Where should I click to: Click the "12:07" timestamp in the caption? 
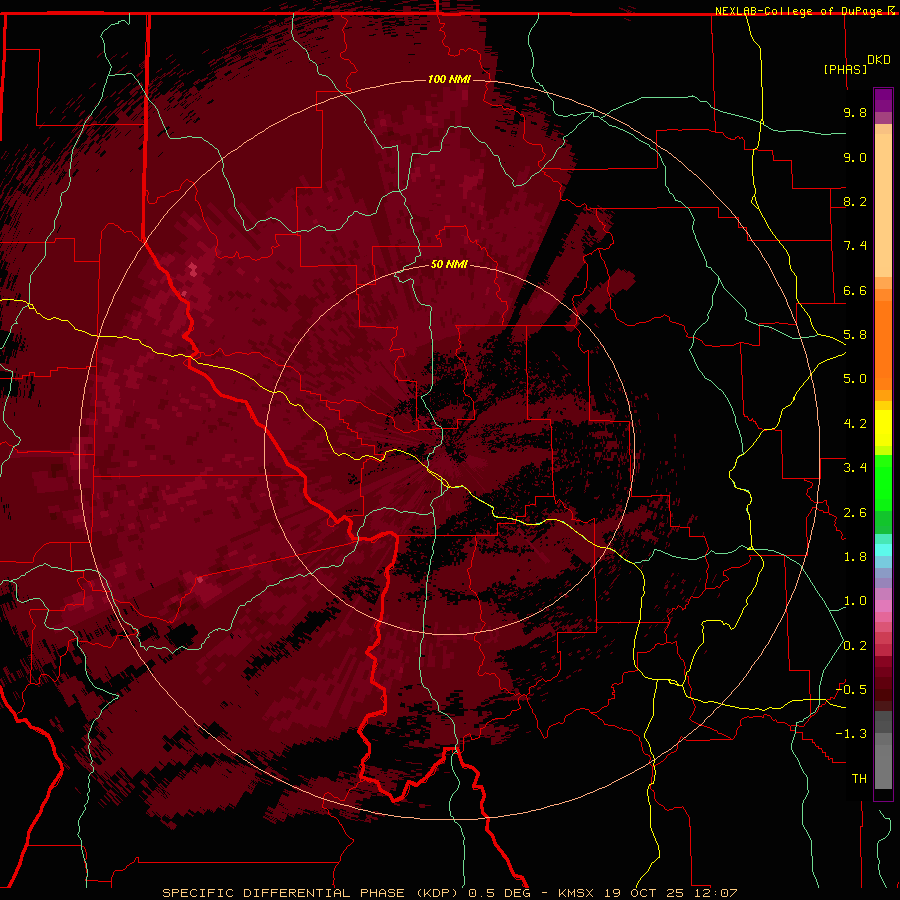pyautogui.click(x=717, y=893)
